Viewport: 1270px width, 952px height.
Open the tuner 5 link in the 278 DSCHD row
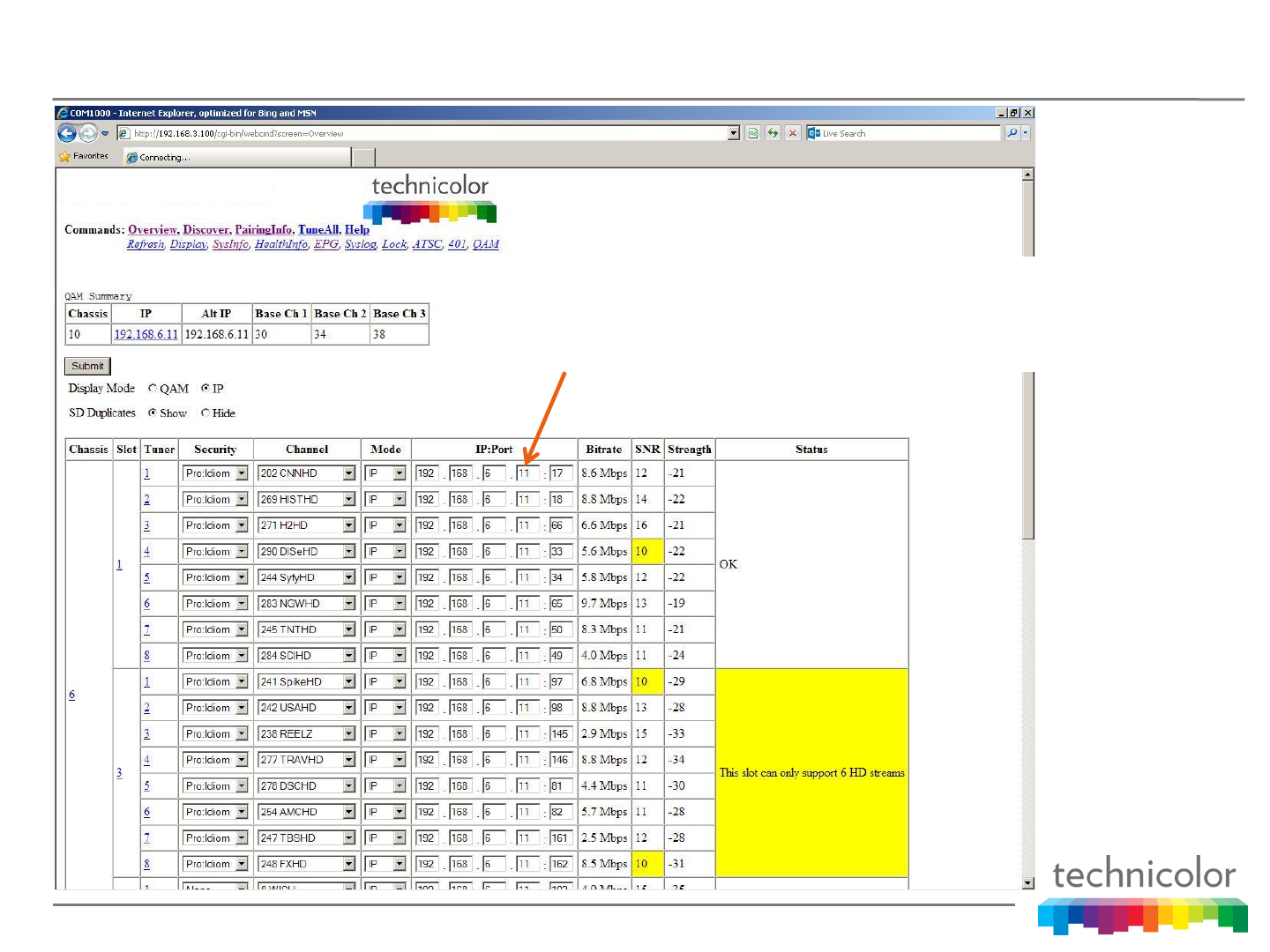146,785
